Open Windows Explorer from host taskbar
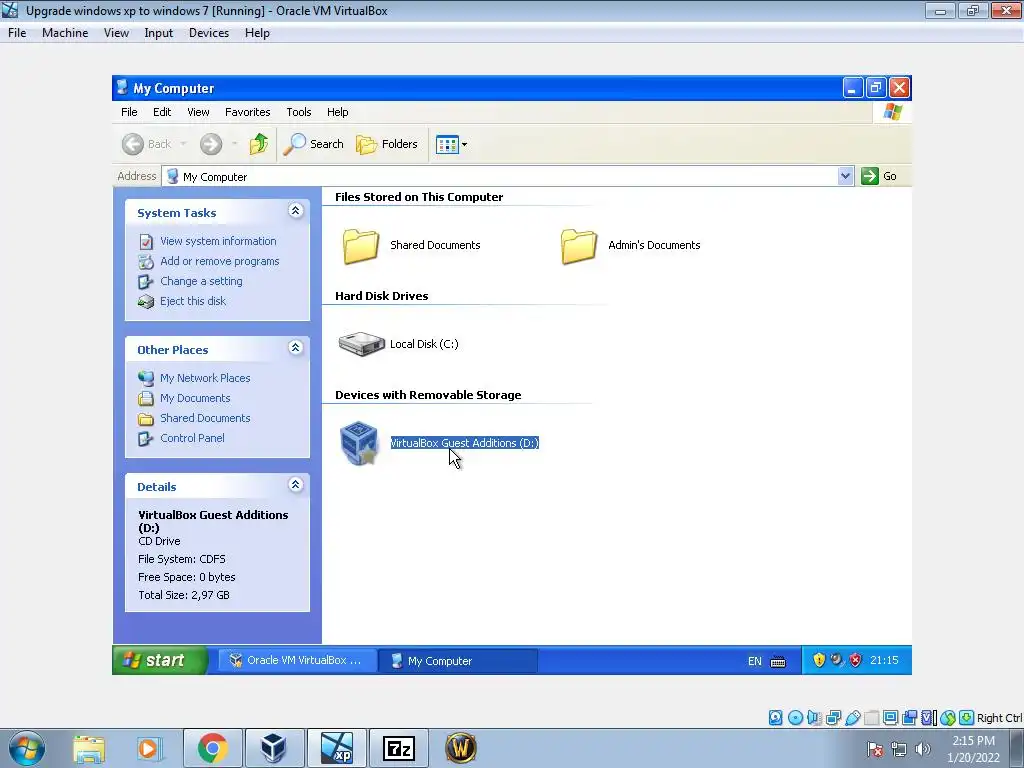This screenshot has height=768, width=1024. [89, 748]
